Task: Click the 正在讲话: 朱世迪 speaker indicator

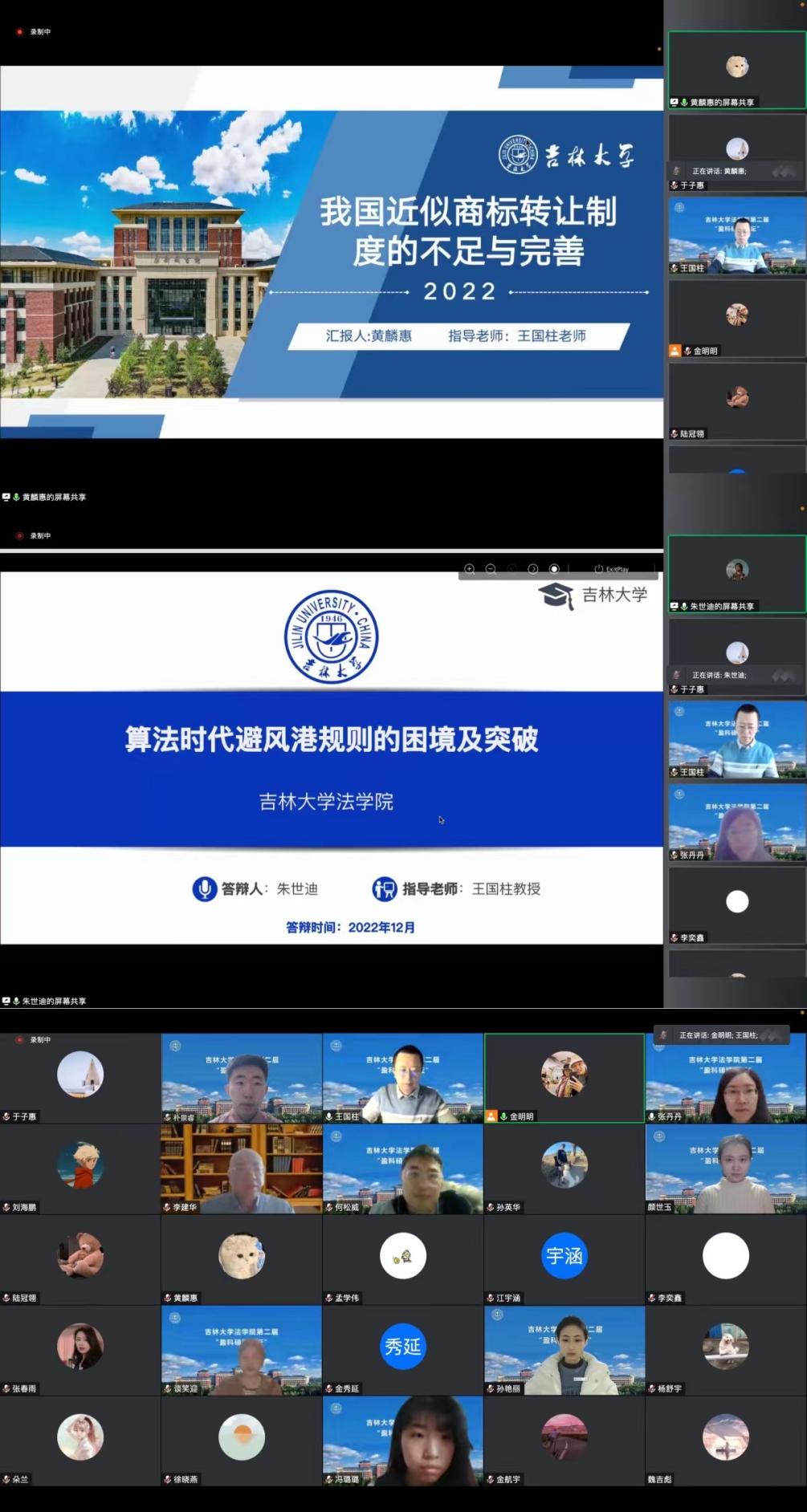Action: pos(719,675)
